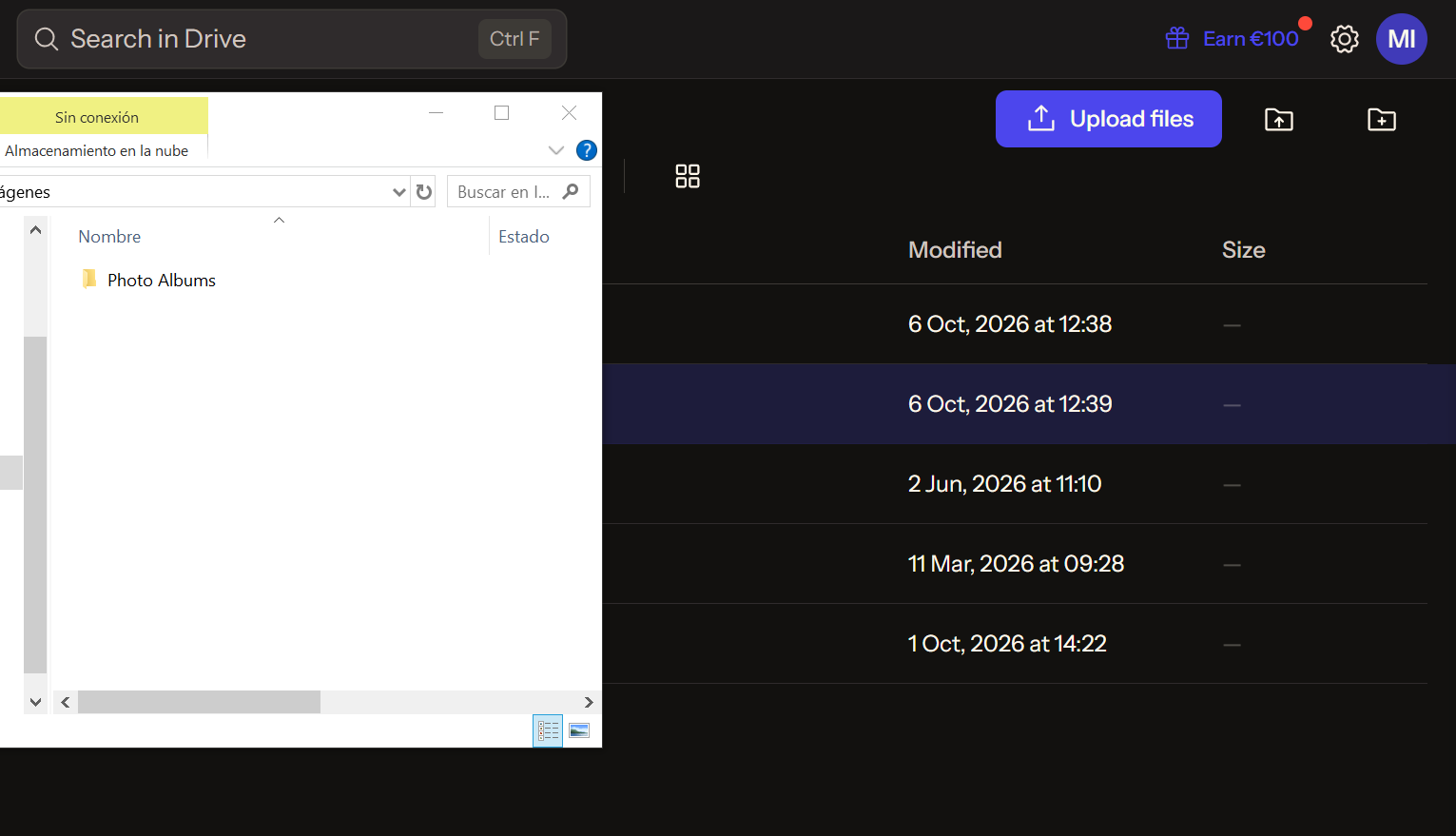Upload a folder using the folder-upload icon

click(x=1278, y=119)
